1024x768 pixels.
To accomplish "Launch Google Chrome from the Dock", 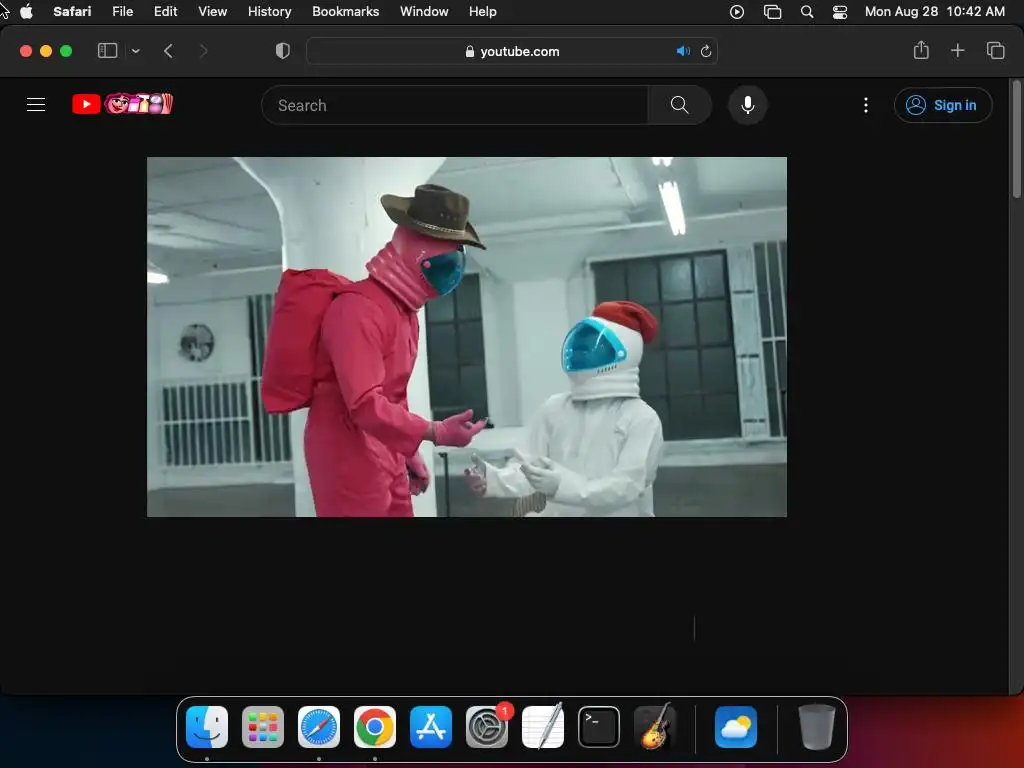I will pyautogui.click(x=375, y=727).
